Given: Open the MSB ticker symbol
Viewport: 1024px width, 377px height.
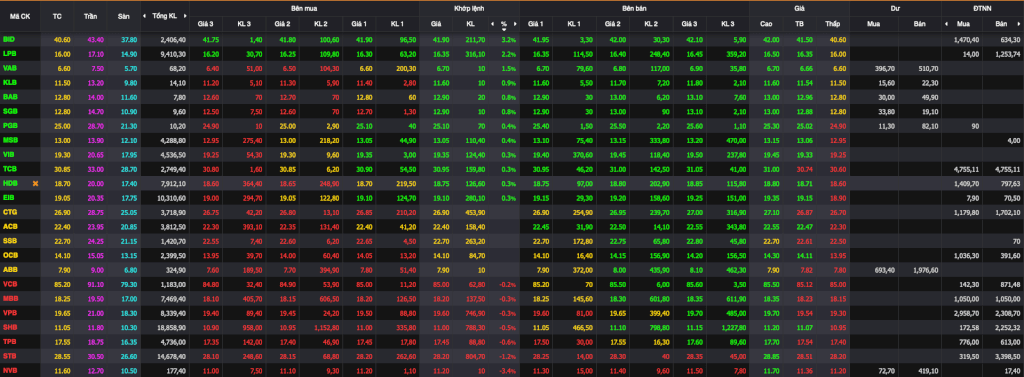Looking at the screenshot, I should (10, 140).
